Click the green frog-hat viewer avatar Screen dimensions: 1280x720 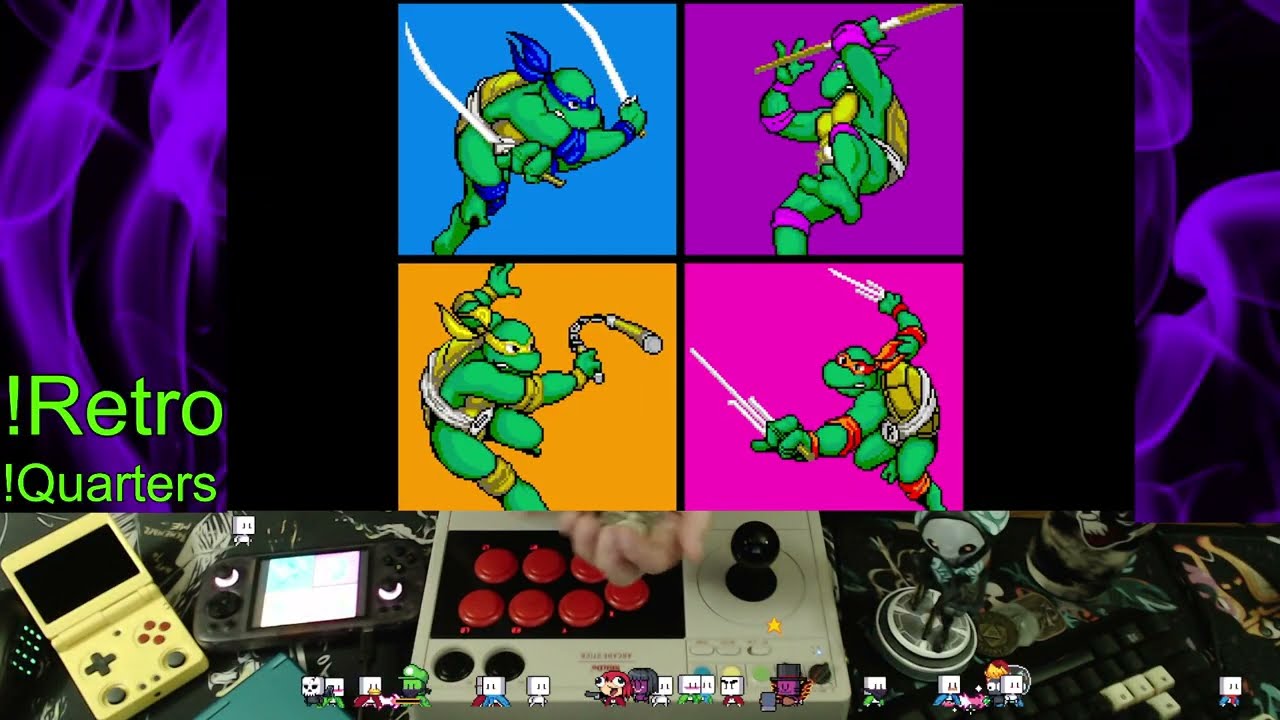click(x=414, y=685)
